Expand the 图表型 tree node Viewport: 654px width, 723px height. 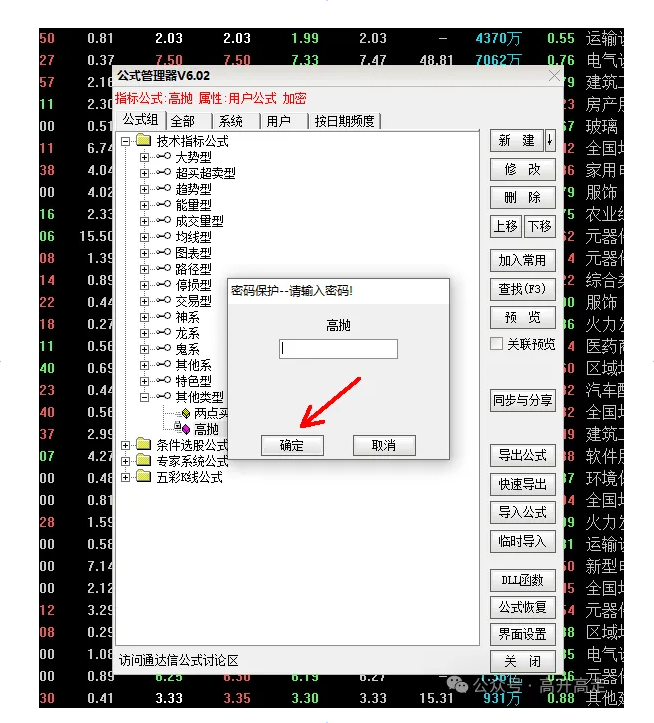tap(144, 253)
